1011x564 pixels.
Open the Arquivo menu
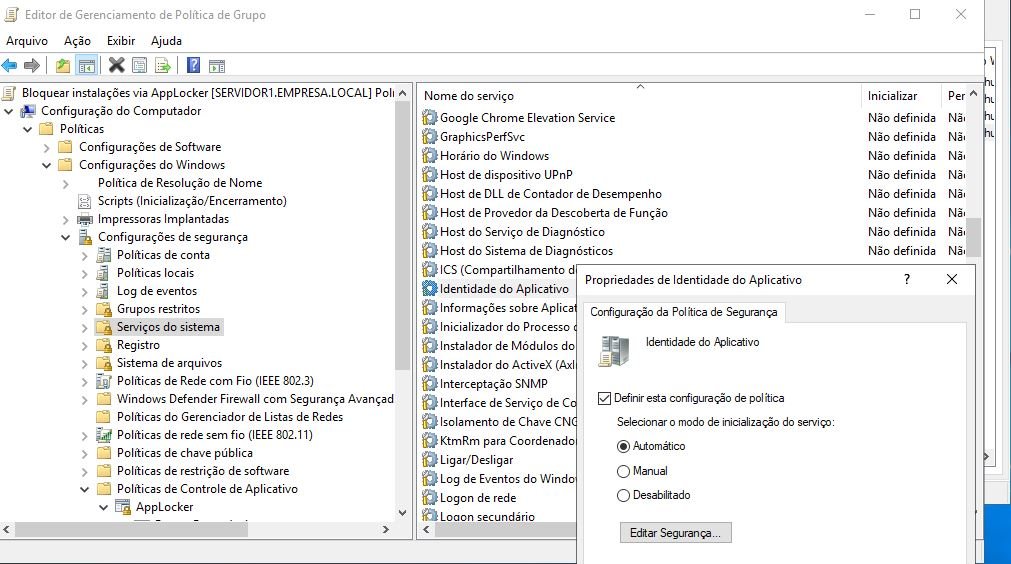27,41
